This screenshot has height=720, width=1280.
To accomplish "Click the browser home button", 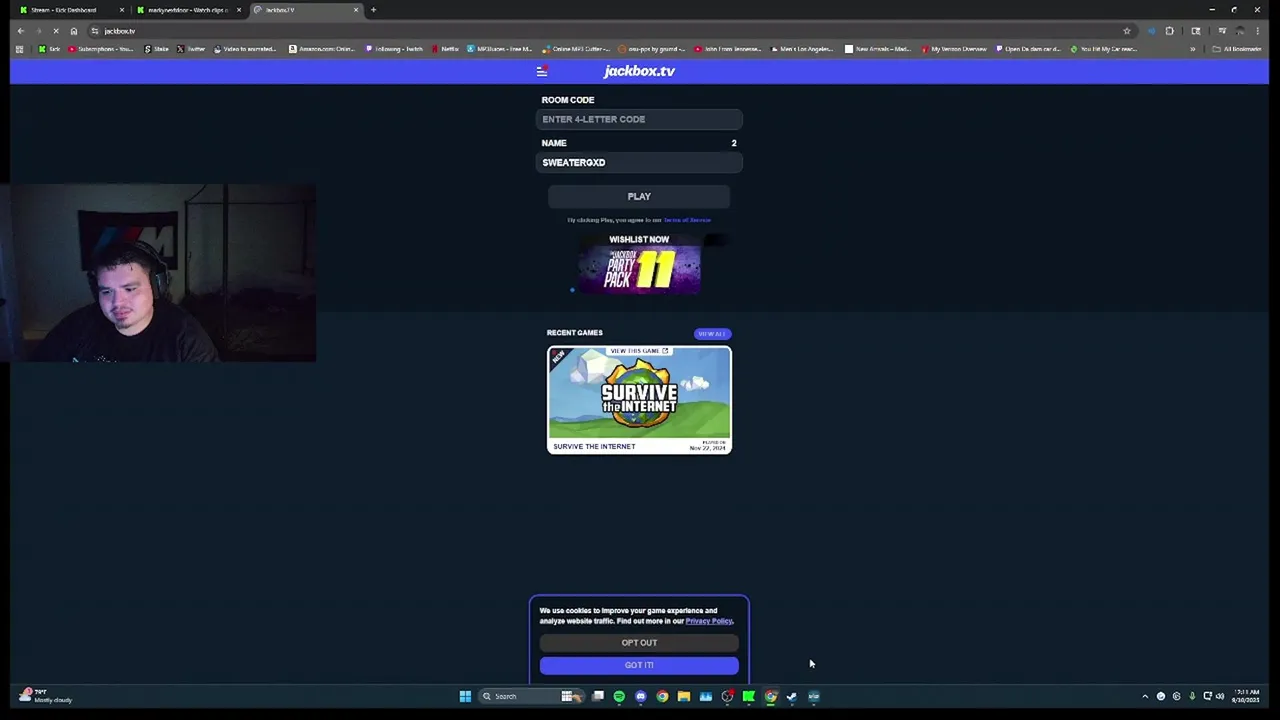I will click(74, 31).
